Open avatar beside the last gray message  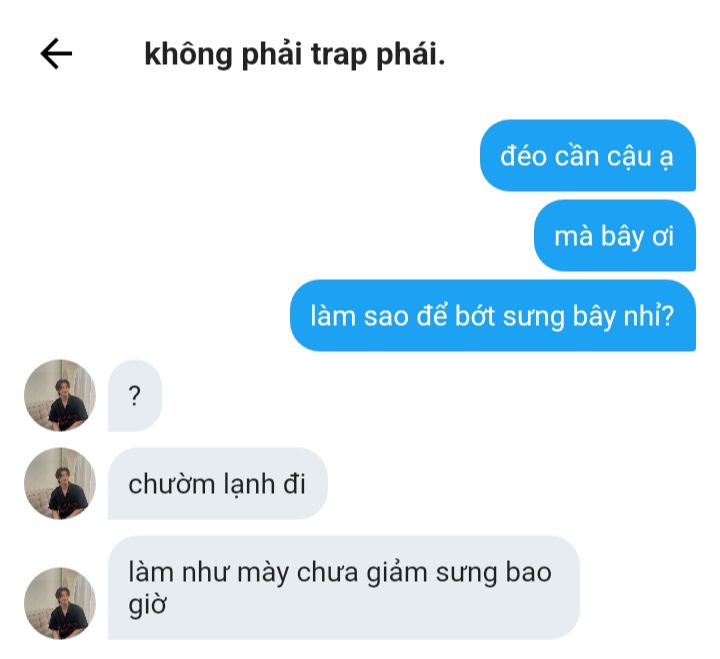click(60, 603)
